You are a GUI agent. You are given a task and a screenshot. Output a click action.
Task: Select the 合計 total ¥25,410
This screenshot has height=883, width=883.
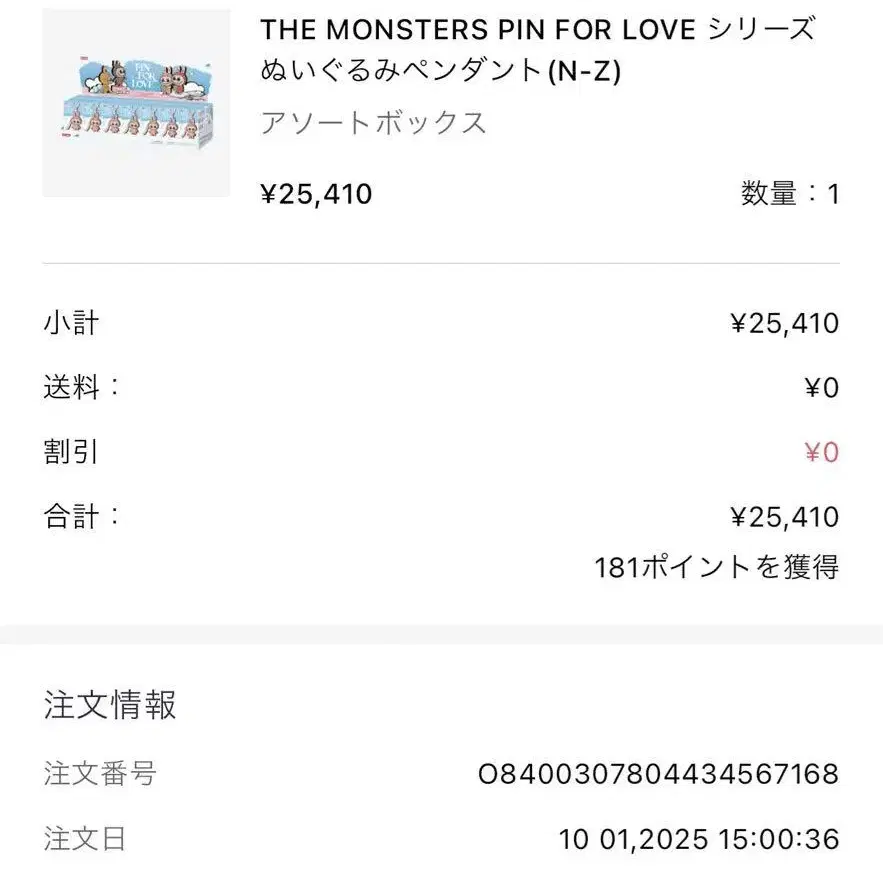(x=785, y=517)
